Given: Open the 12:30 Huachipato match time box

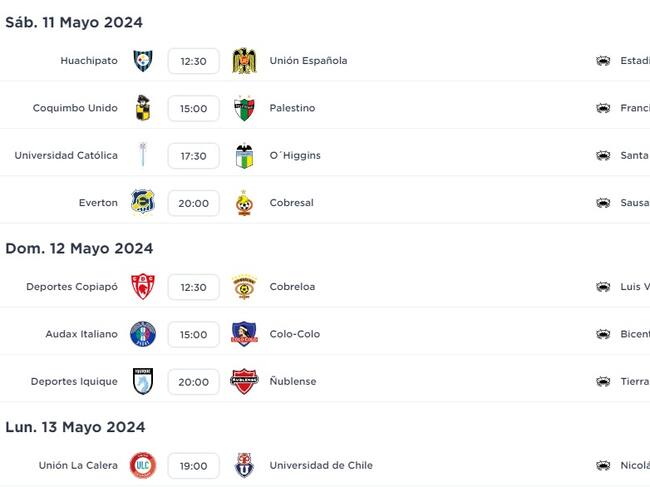Looking at the screenshot, I should click(194, 61).
